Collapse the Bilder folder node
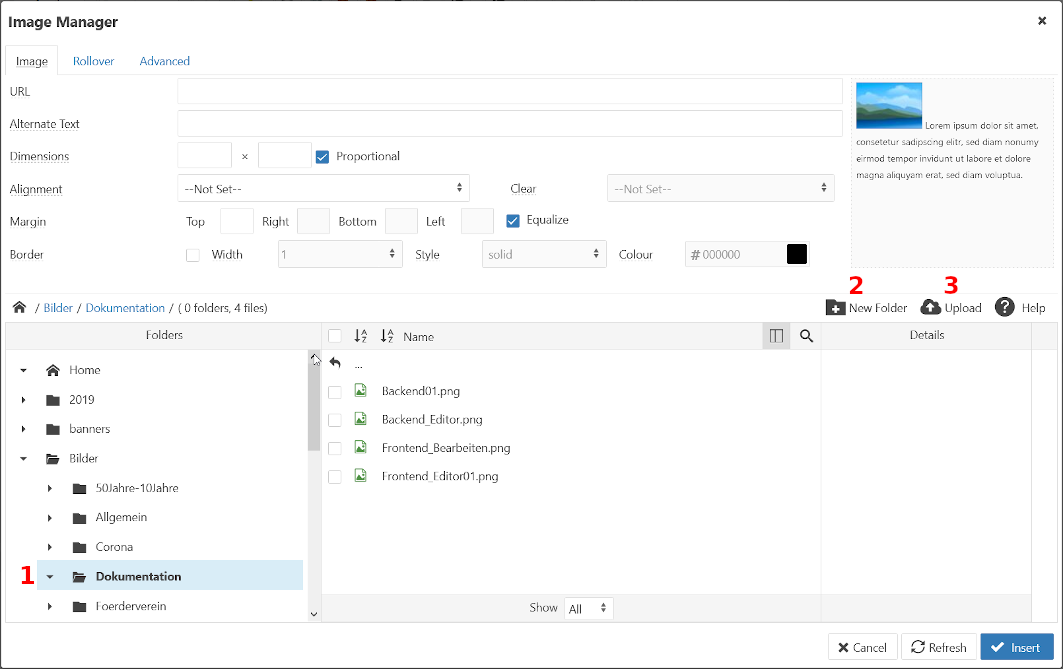Image resolution: width=1063 pixels, height=669 pixels. pyautogui.click(x=24, y=459)
